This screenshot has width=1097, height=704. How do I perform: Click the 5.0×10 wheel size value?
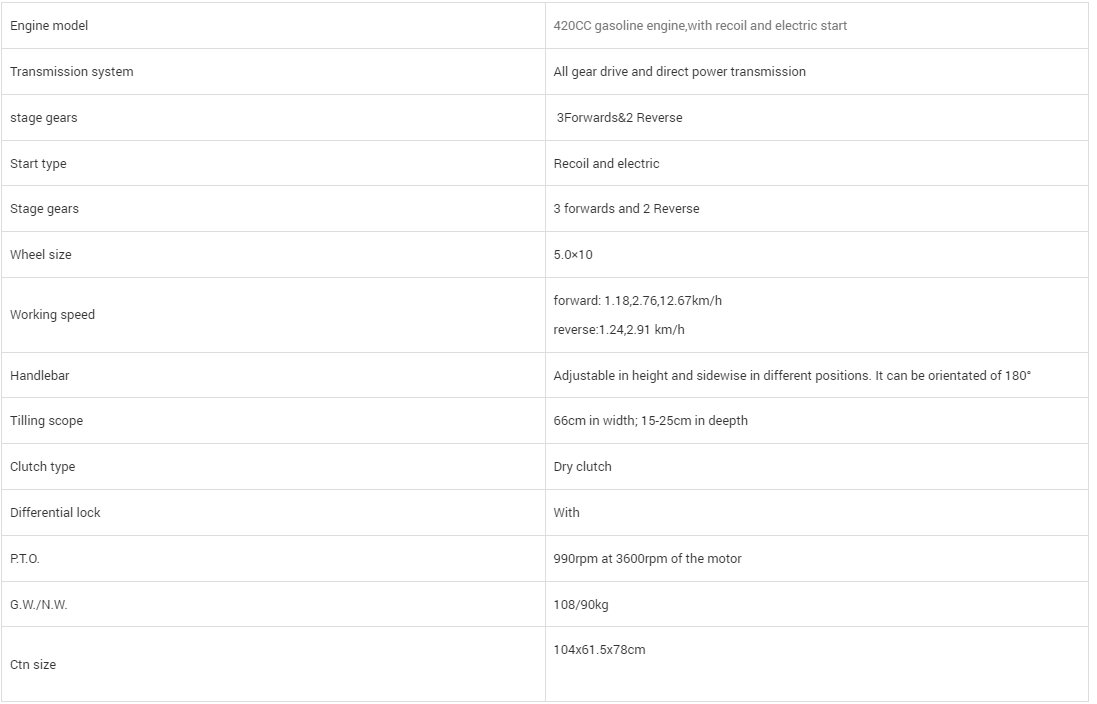point(573,255)
